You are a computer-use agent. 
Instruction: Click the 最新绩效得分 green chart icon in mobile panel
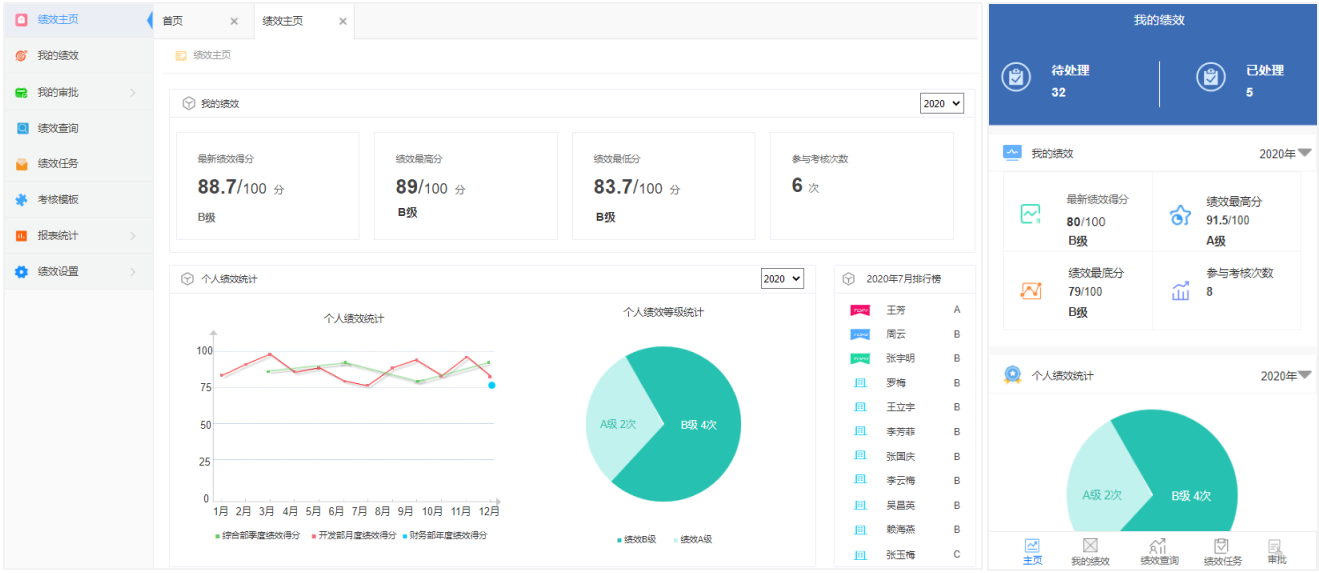(x=1030, y=213)
